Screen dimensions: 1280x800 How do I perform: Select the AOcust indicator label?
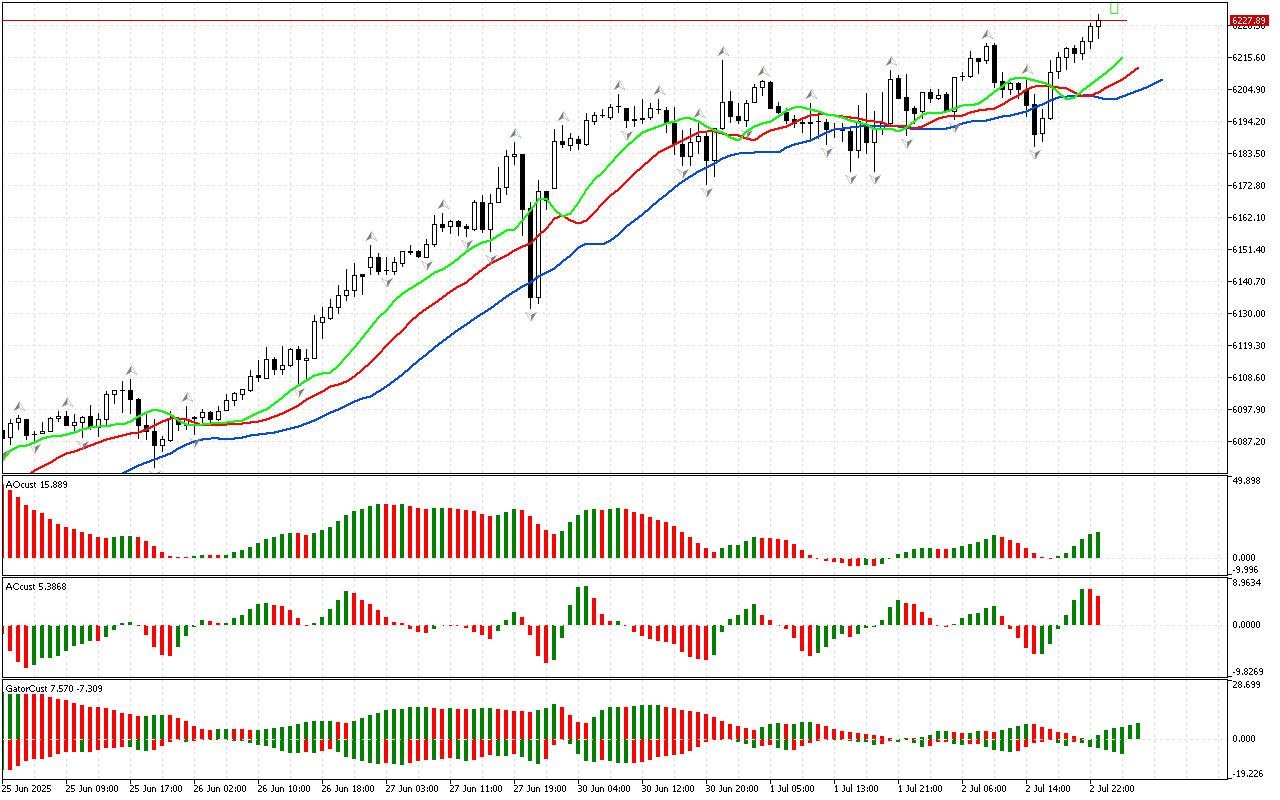[37, 485]
